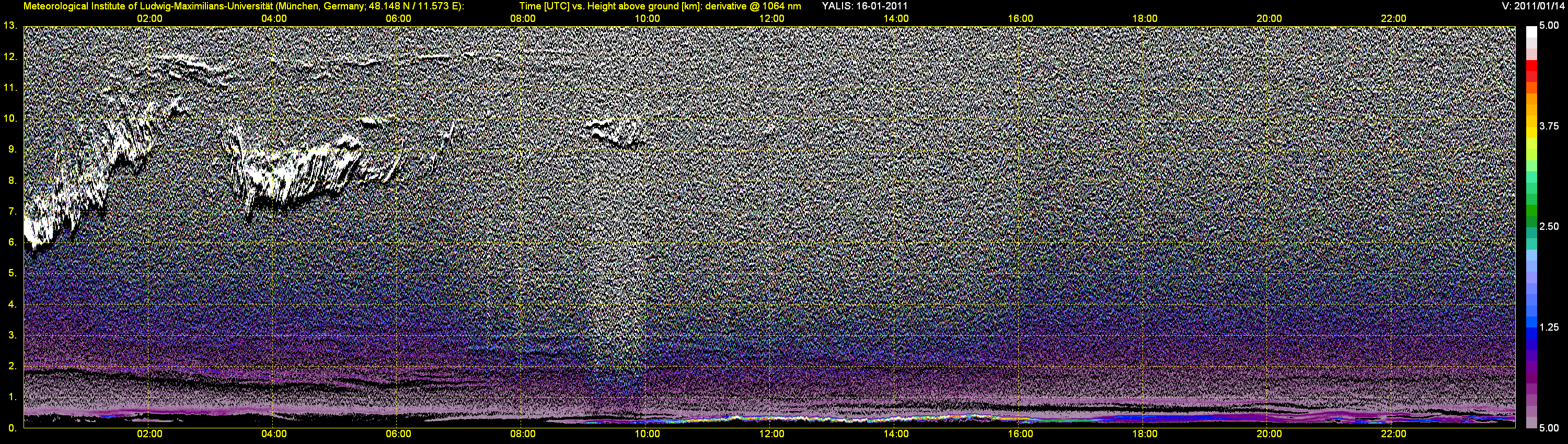Click the 10:00 label on the top time axis

tap(647, 19)
